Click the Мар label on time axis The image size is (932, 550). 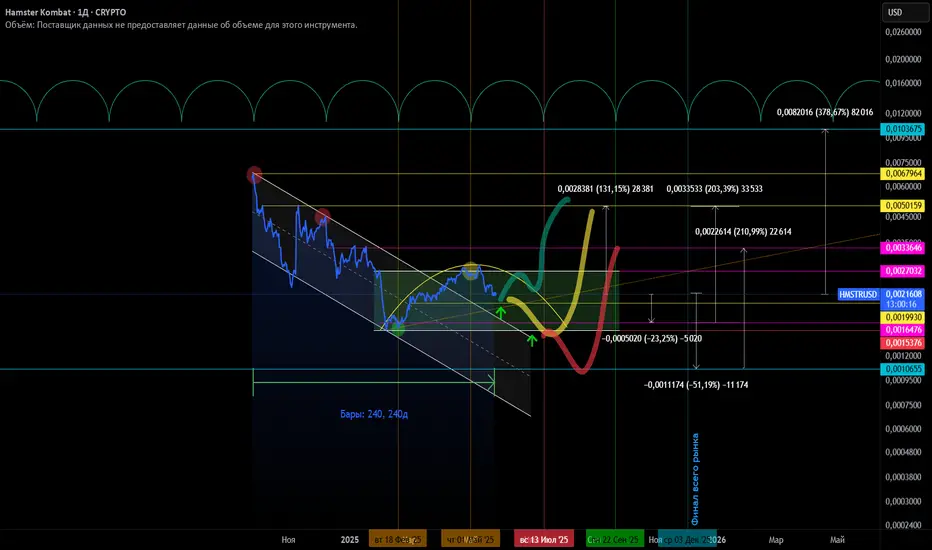[776, 540]
